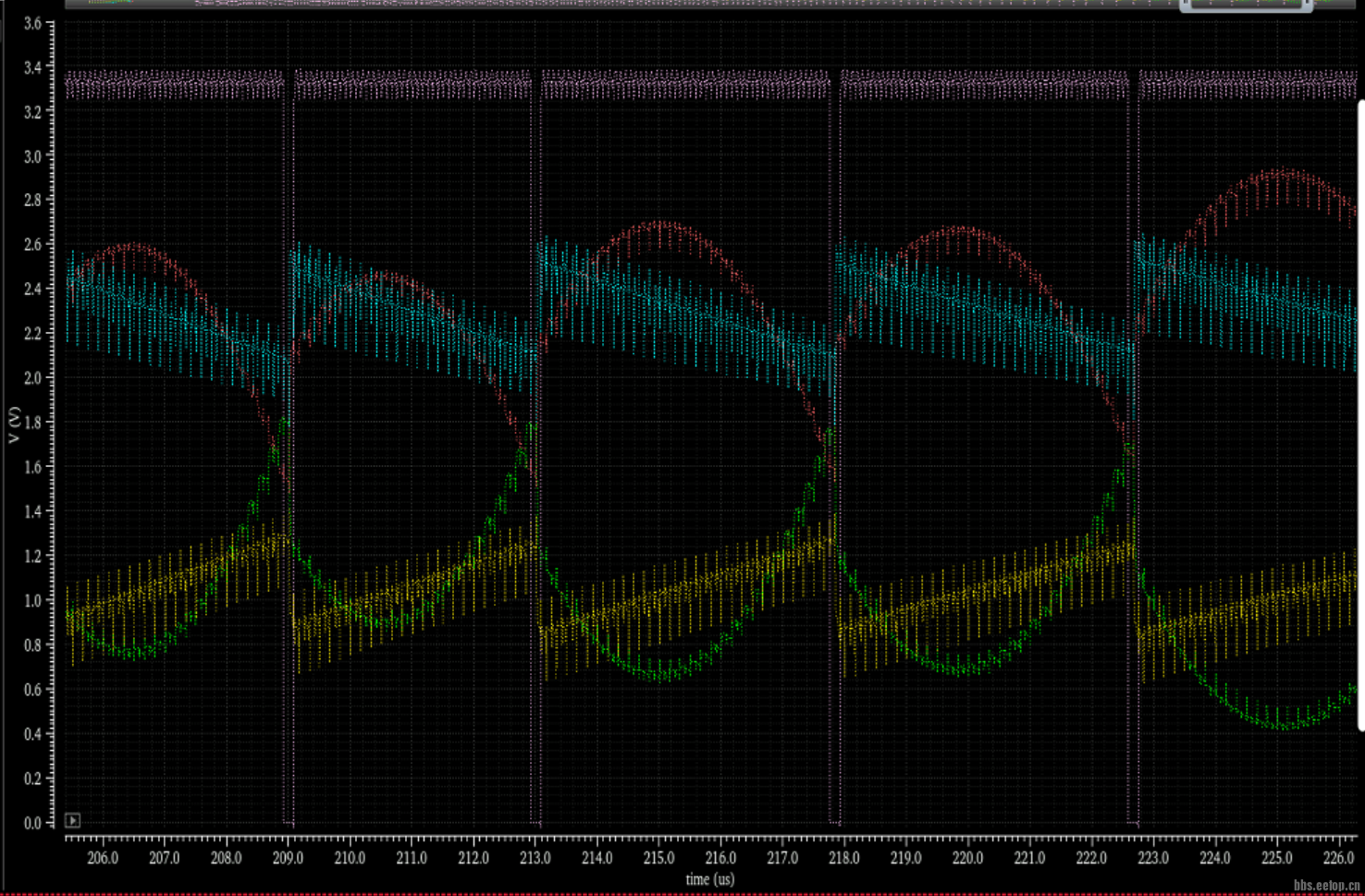Select the pink trace band near 3.3 V at 216 us
The height and width of the screenshot is (896, 1365).
(x=720, y=85)
